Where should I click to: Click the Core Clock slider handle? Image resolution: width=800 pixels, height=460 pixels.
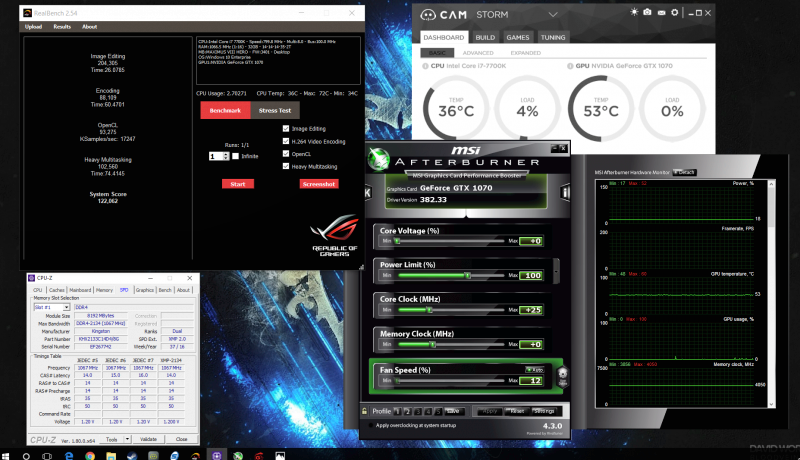click(x=429, y=310)
